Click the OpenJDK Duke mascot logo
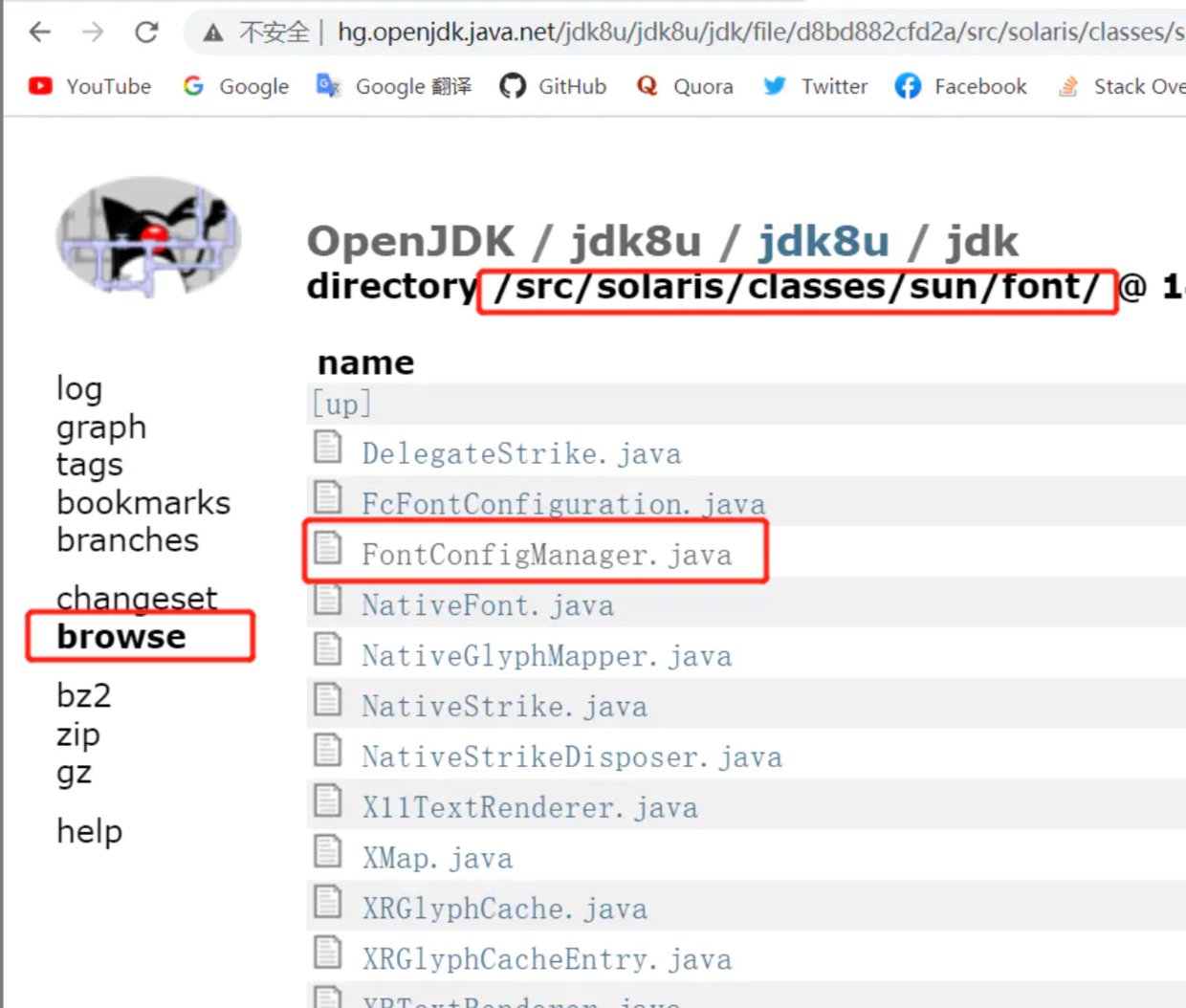1186x1008 pixels. click(148, 236)
